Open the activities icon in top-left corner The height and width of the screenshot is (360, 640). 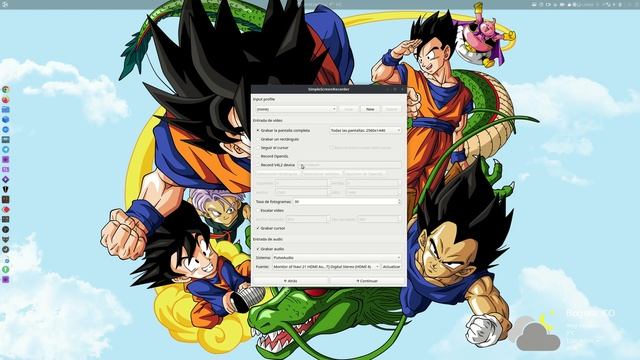5,4
